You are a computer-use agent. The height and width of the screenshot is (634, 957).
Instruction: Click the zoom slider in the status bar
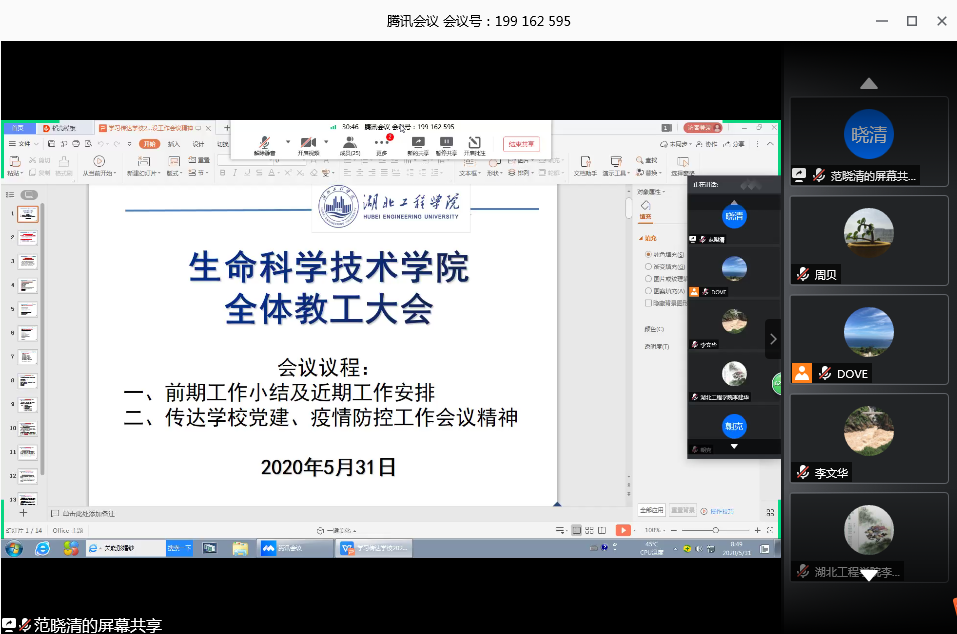pos(715,529)
